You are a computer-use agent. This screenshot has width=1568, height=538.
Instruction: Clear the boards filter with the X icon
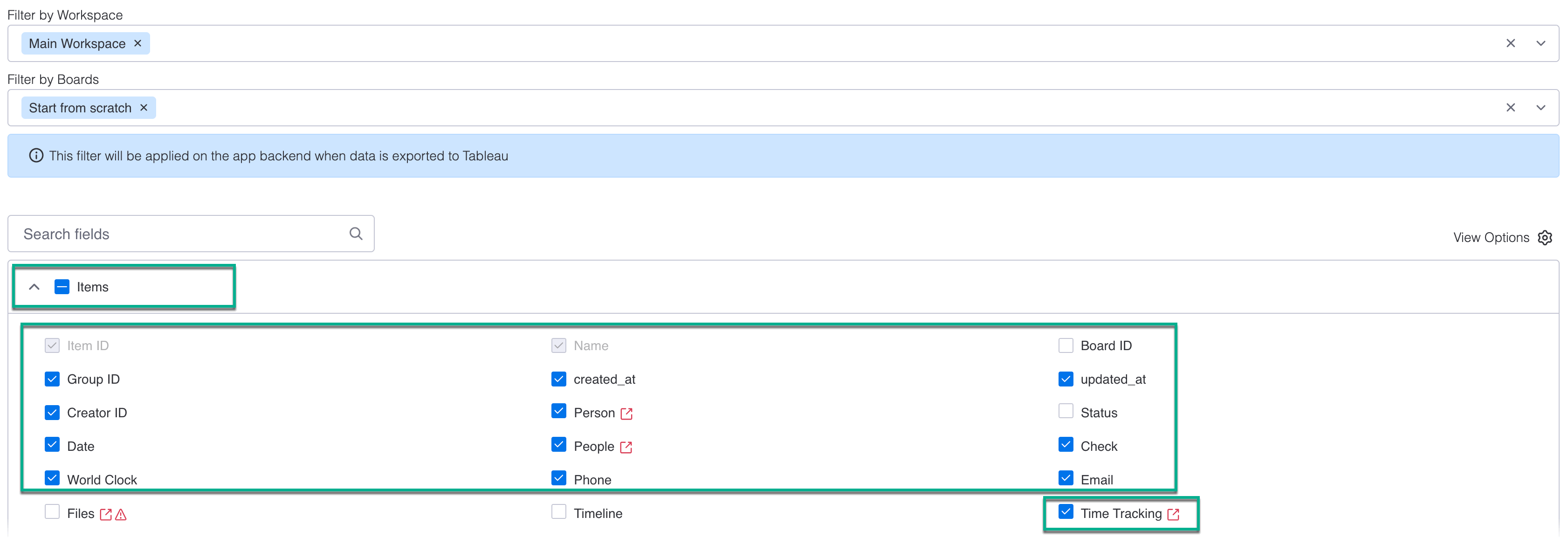coord(1512,107)
